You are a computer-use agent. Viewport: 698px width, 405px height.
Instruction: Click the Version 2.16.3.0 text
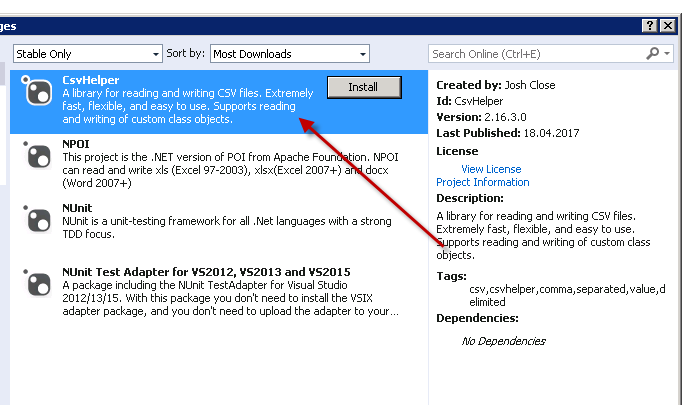tap(481, 117)
